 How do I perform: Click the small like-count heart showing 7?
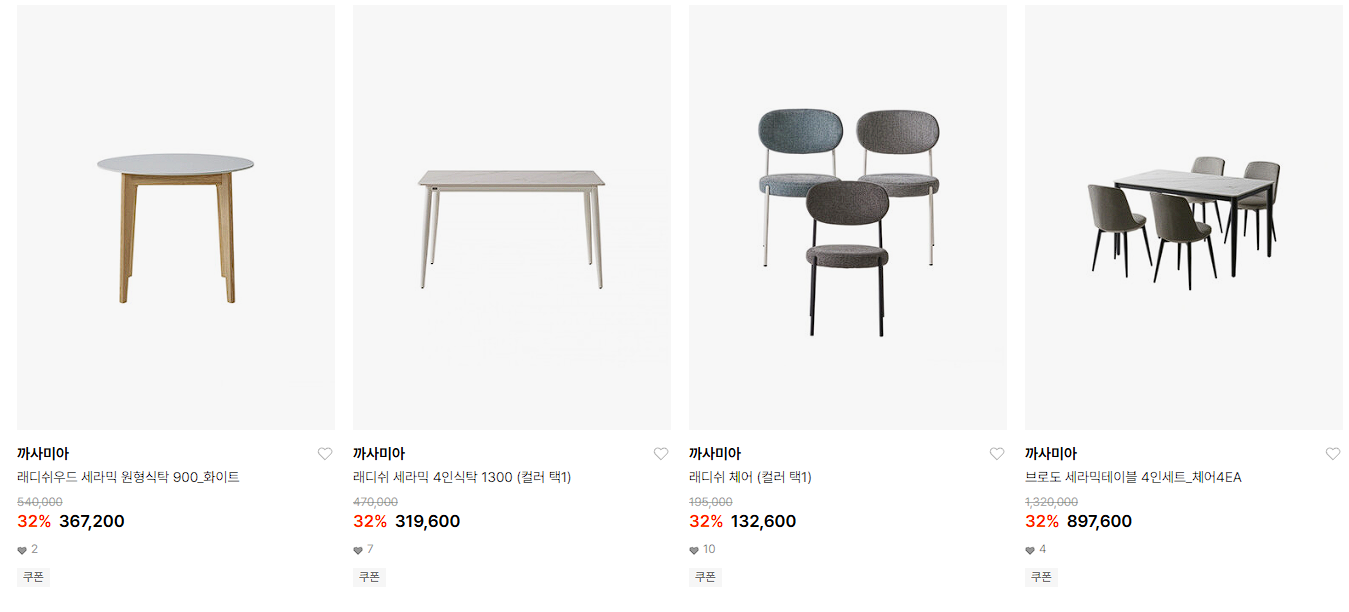coord(358,550)
